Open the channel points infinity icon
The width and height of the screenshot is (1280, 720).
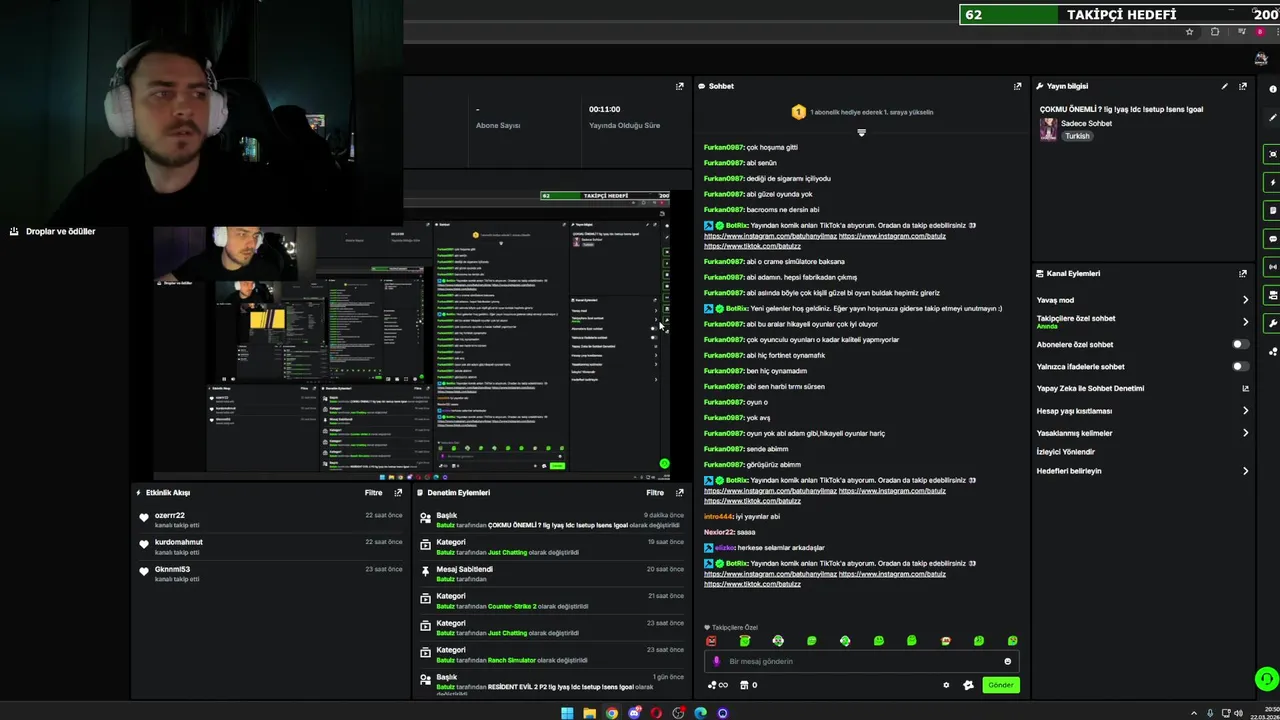[x=718, y=685]
